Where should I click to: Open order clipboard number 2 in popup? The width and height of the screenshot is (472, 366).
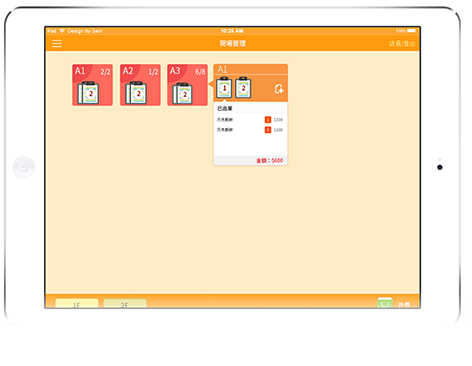[x=243, y=87]
